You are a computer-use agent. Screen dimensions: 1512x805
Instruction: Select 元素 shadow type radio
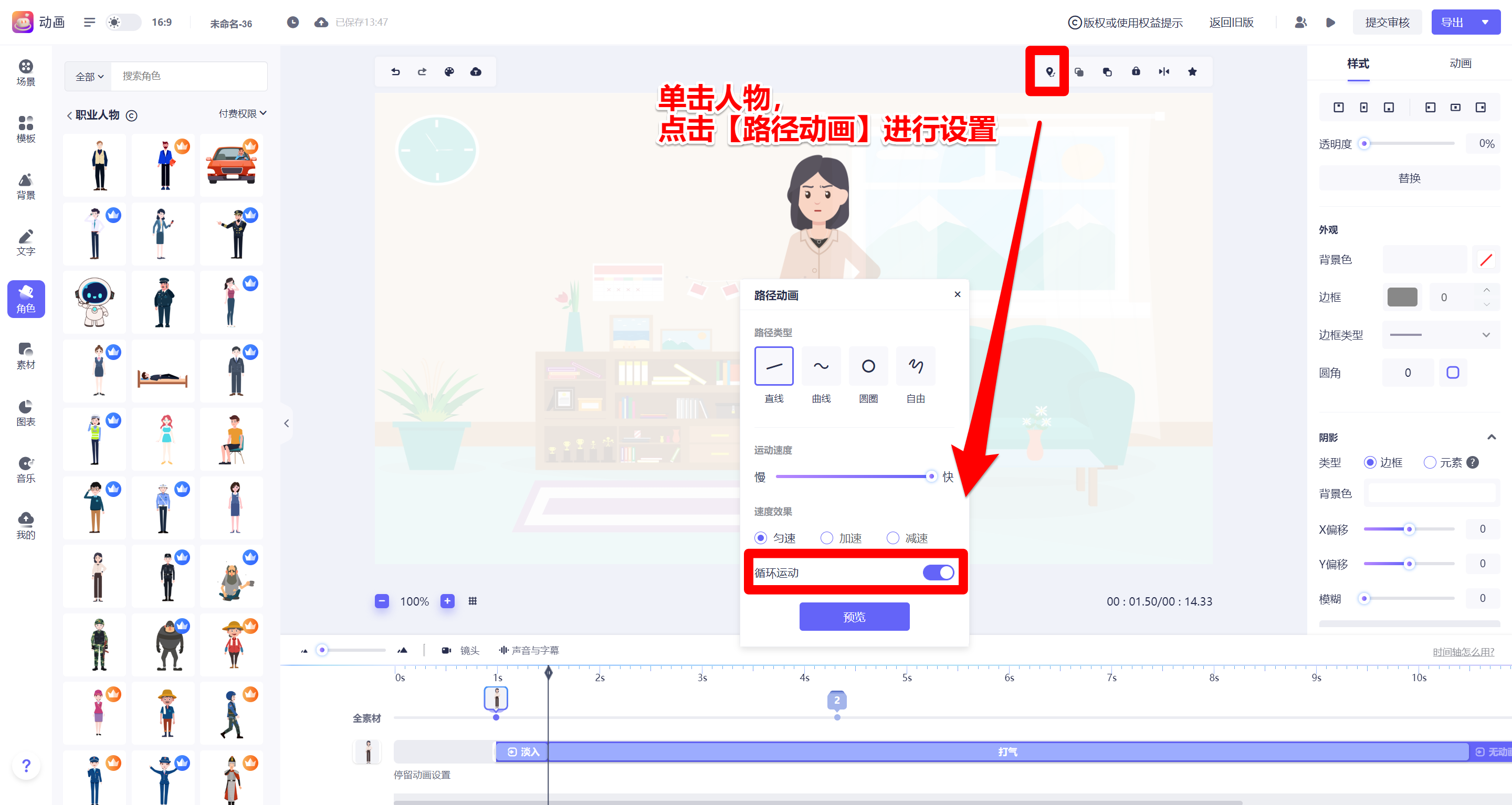tap(1430, 462)
